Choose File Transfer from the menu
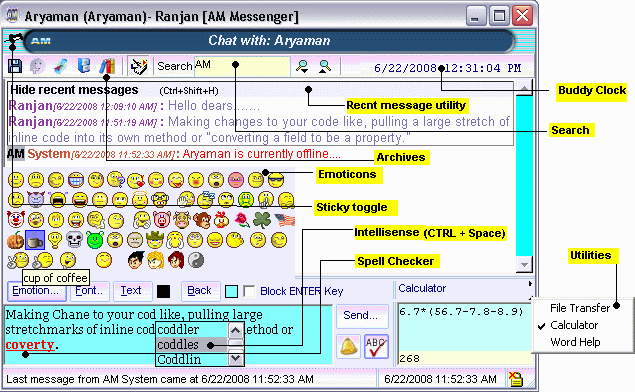This screenshot has width=635, height=392. (580, 308)
